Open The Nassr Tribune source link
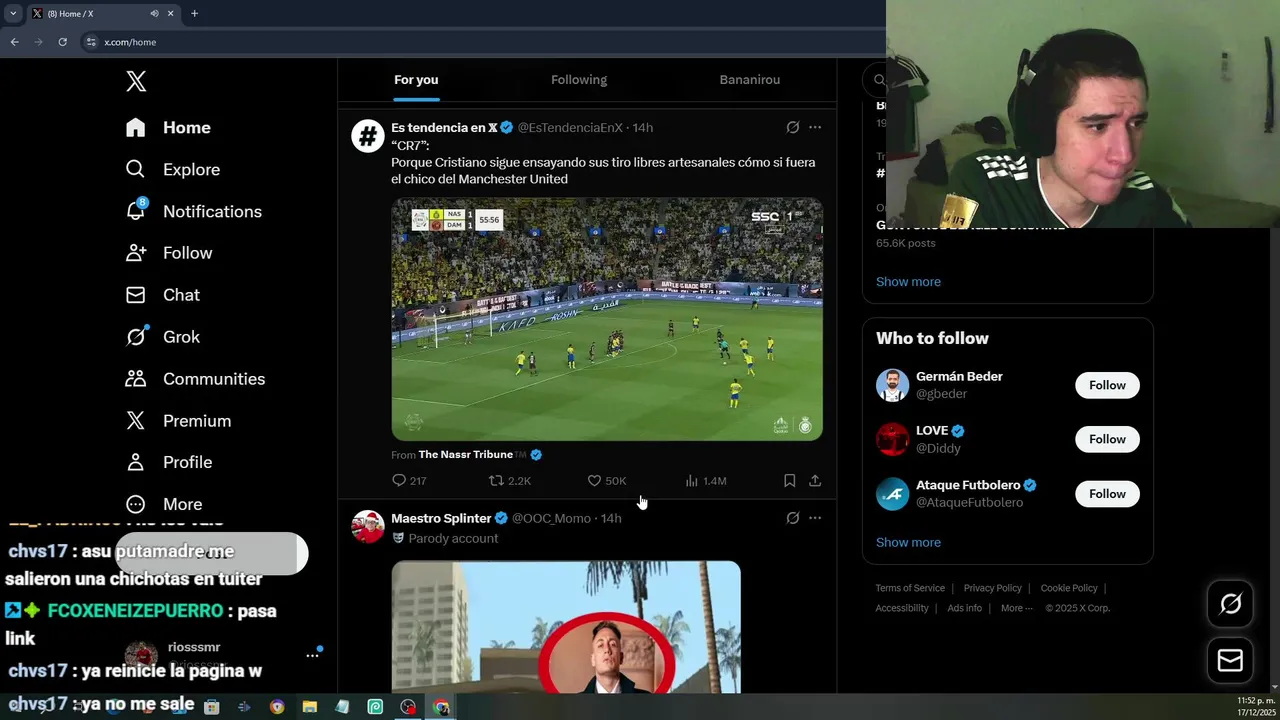The width and height of the screenshot is (1280, 720). point(466,454)
